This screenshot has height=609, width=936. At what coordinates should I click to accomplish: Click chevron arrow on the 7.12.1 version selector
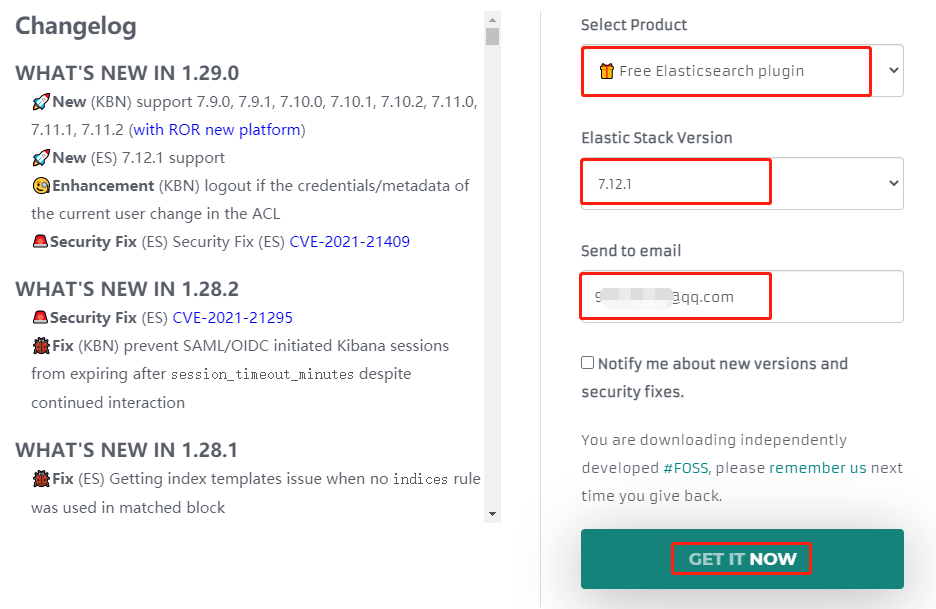coord(893,183)
